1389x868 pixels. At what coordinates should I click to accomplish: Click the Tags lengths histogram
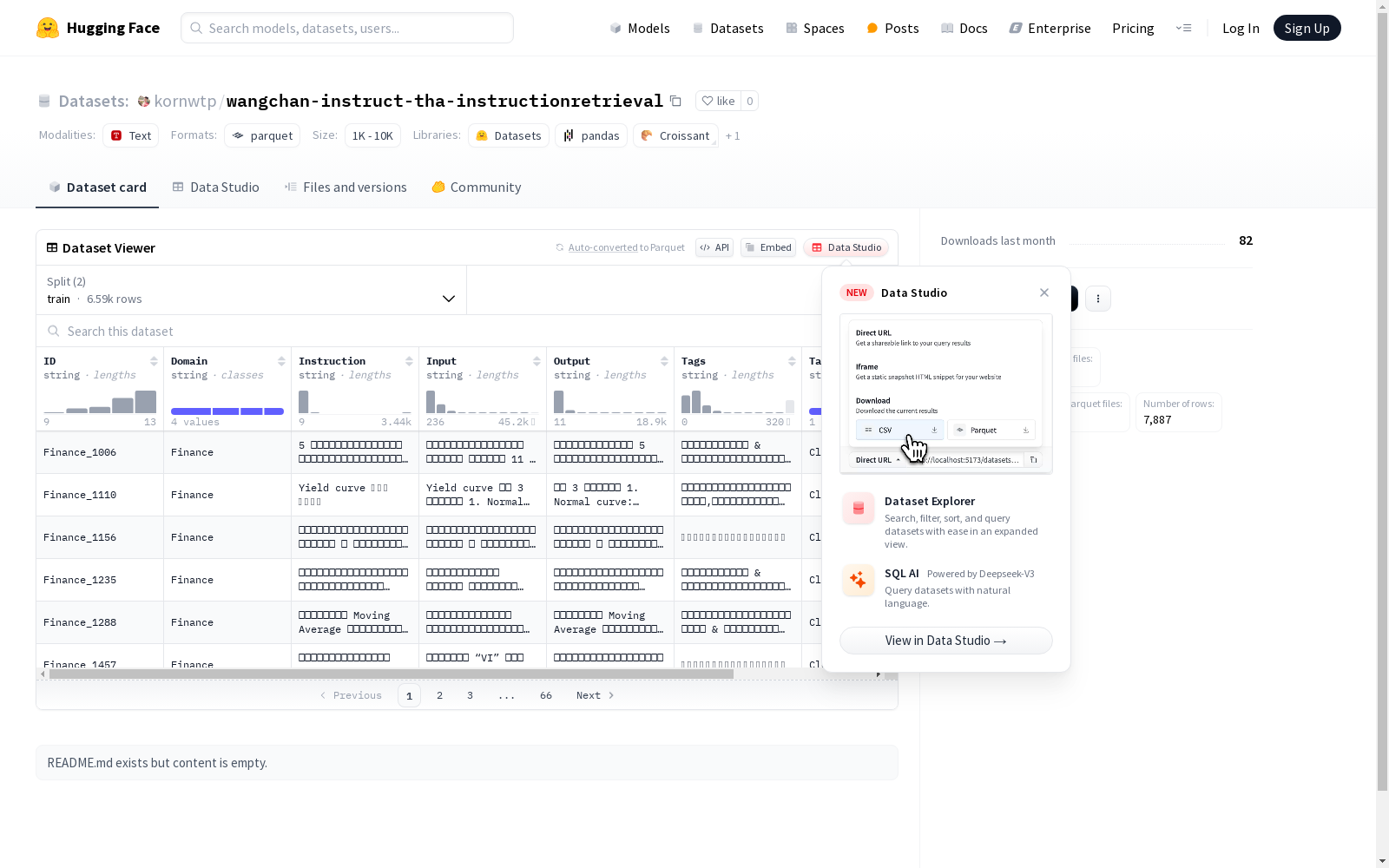click(x=738, y=401)
